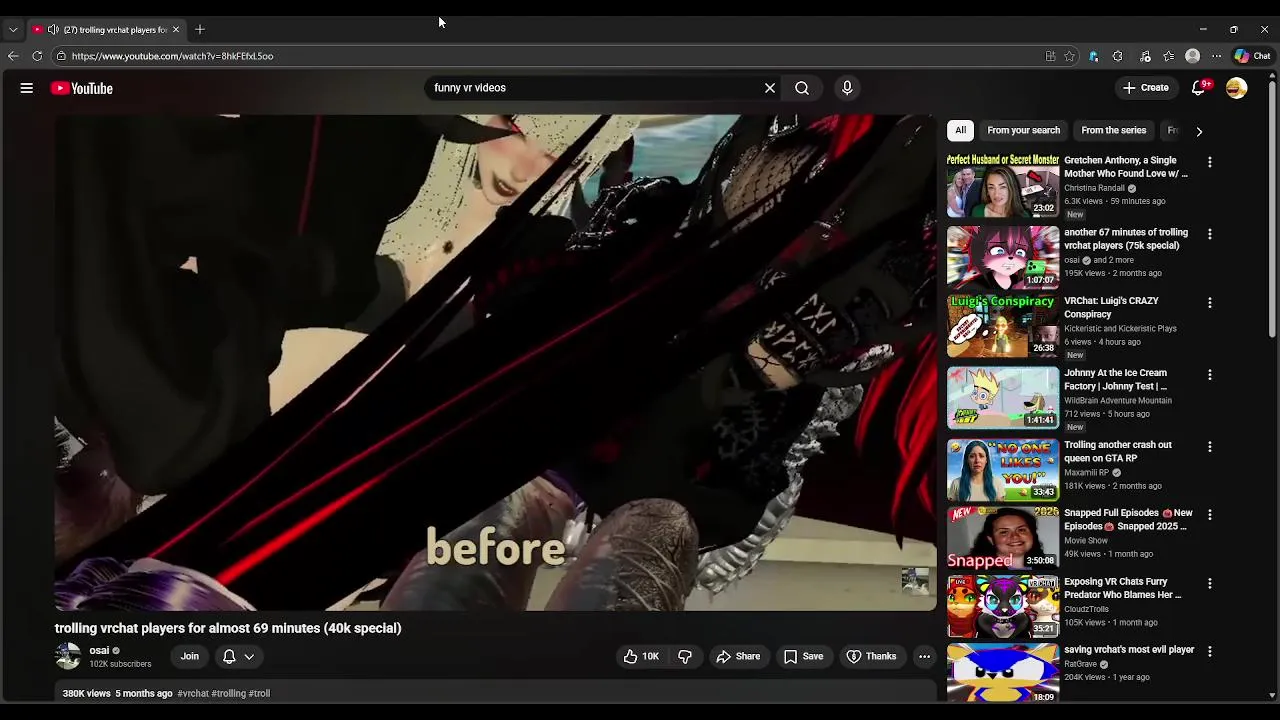Open new browser tab with plus
Viewport: 1280px width, 720px height.
pos(200,29)
